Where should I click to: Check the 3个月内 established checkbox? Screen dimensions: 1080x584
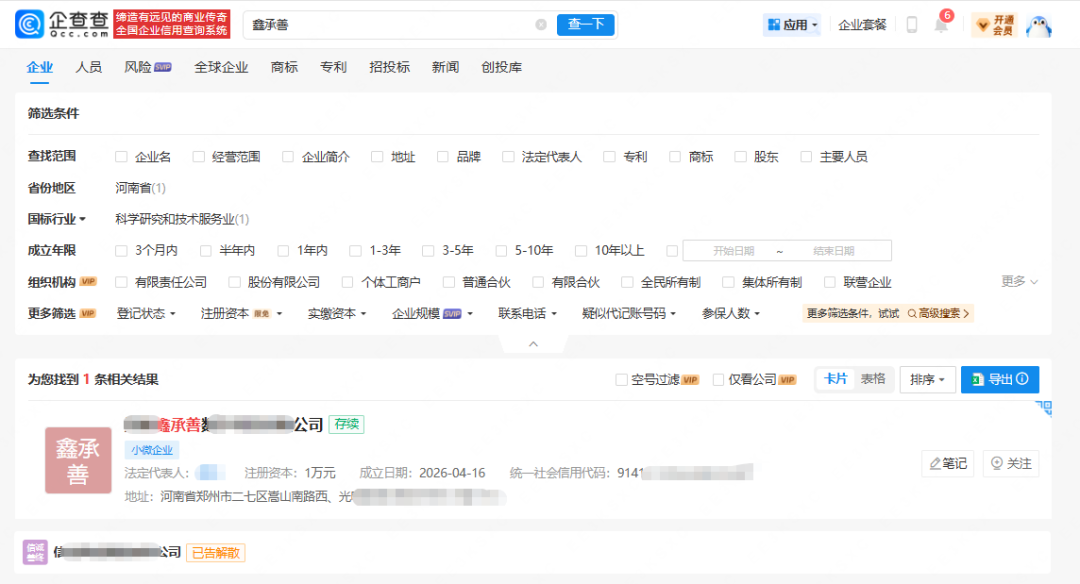click(x=121, y=251)
